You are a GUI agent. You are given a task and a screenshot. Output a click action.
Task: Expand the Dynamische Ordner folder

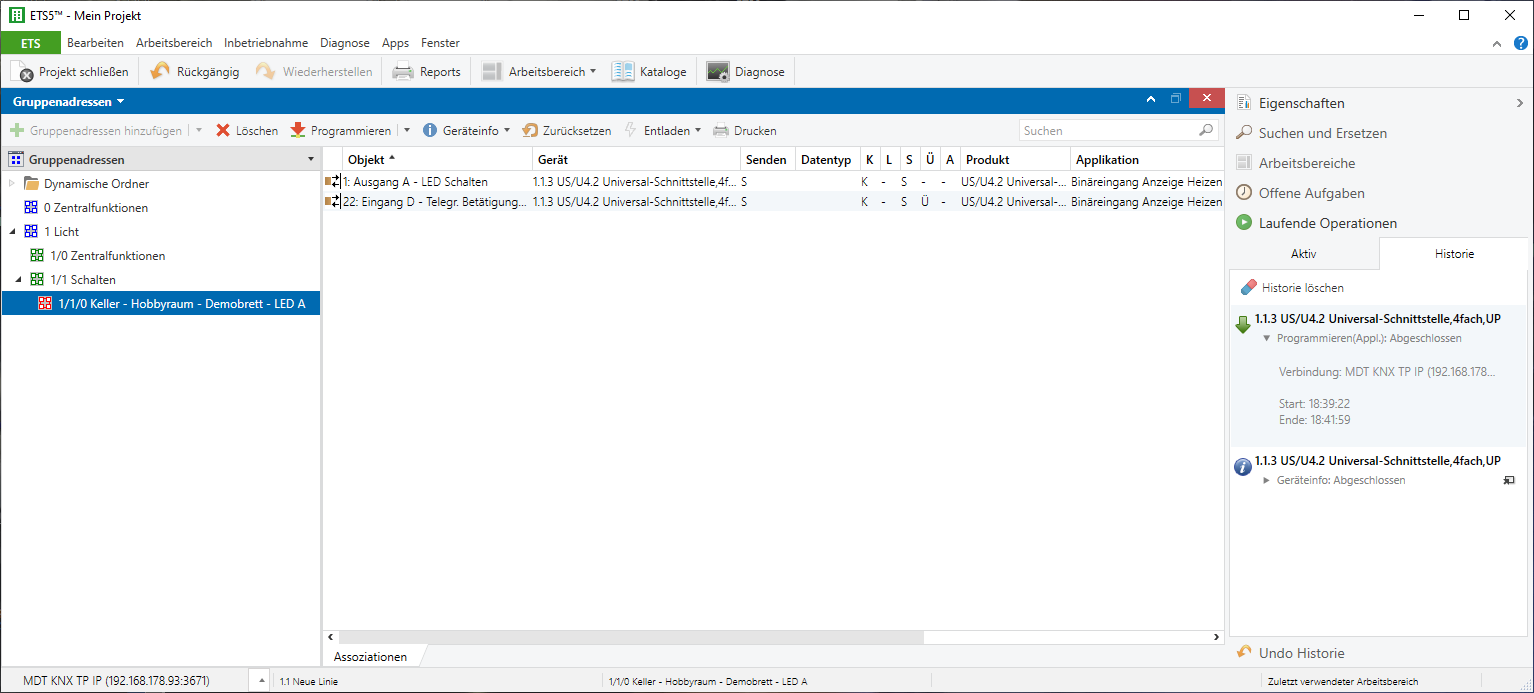click(x=12, y=184)
